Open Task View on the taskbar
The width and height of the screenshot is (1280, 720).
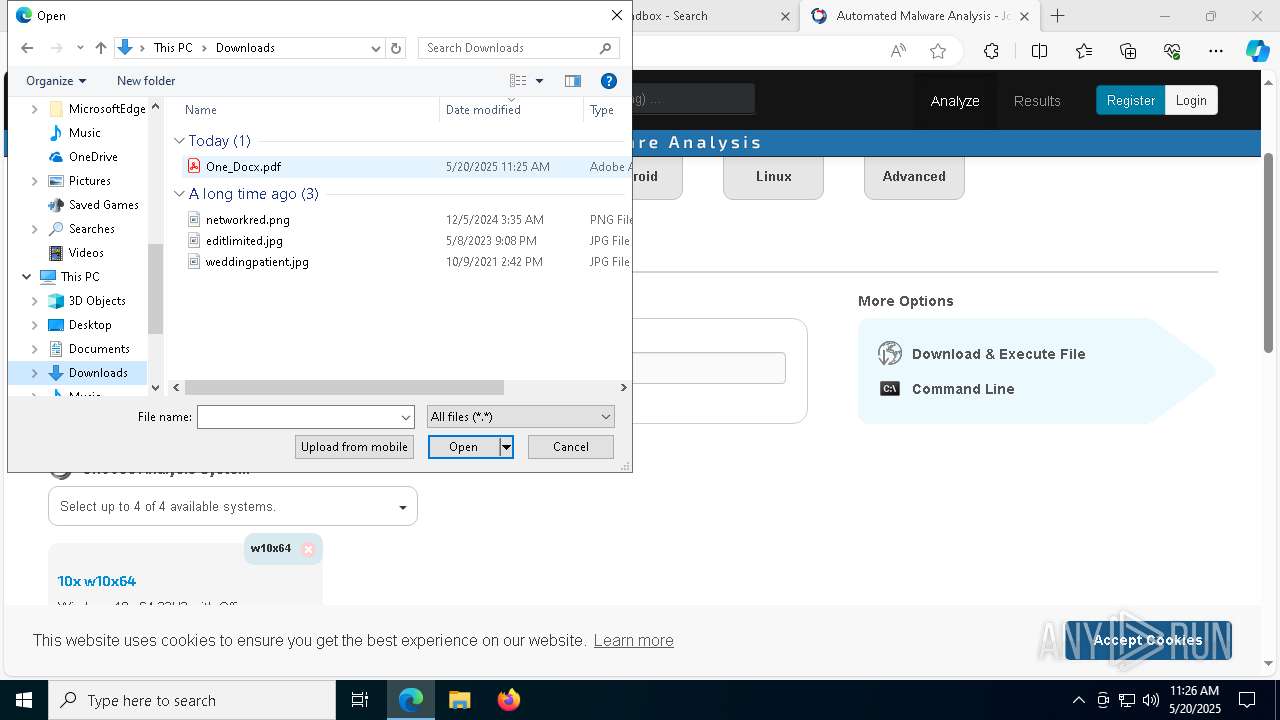[x=360, y=700]
